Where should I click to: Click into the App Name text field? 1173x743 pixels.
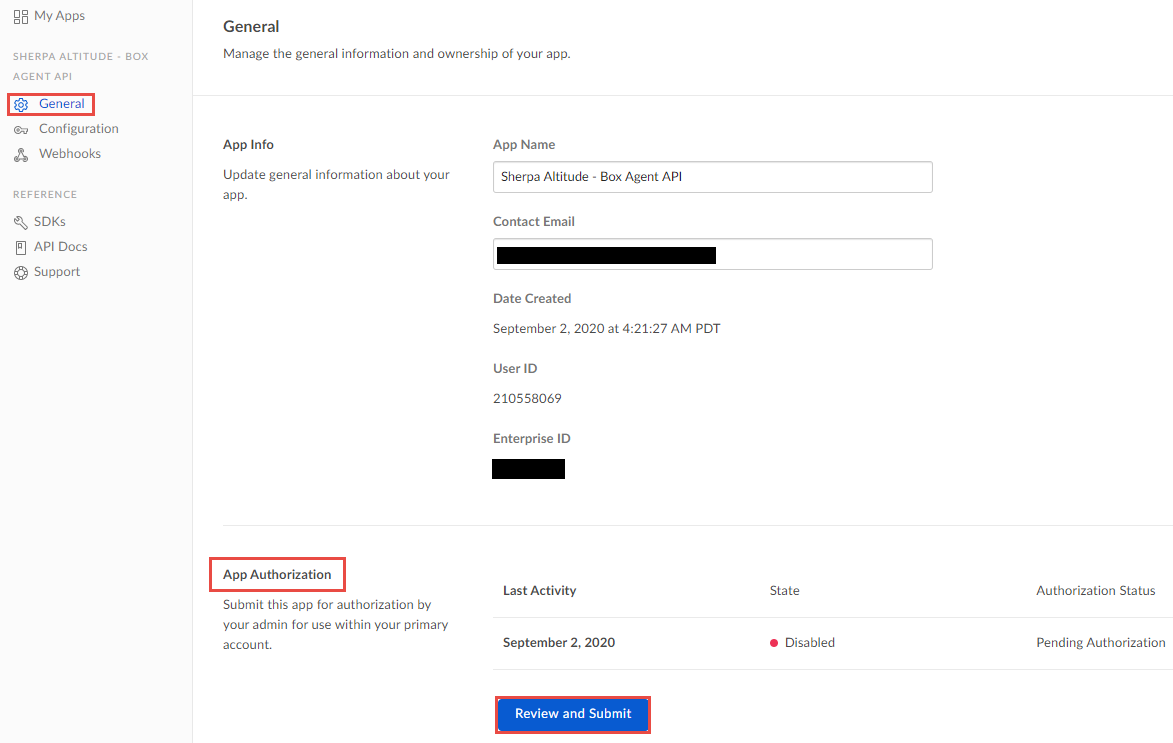pyautogui.click(x=712, y=177)
